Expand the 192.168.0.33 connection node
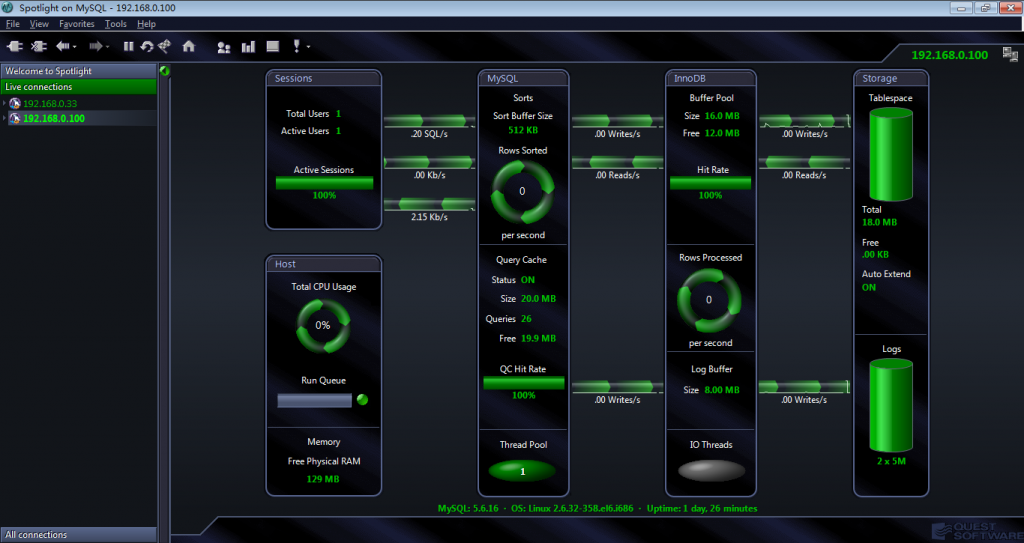The image size is (1024, 543). 4,103
